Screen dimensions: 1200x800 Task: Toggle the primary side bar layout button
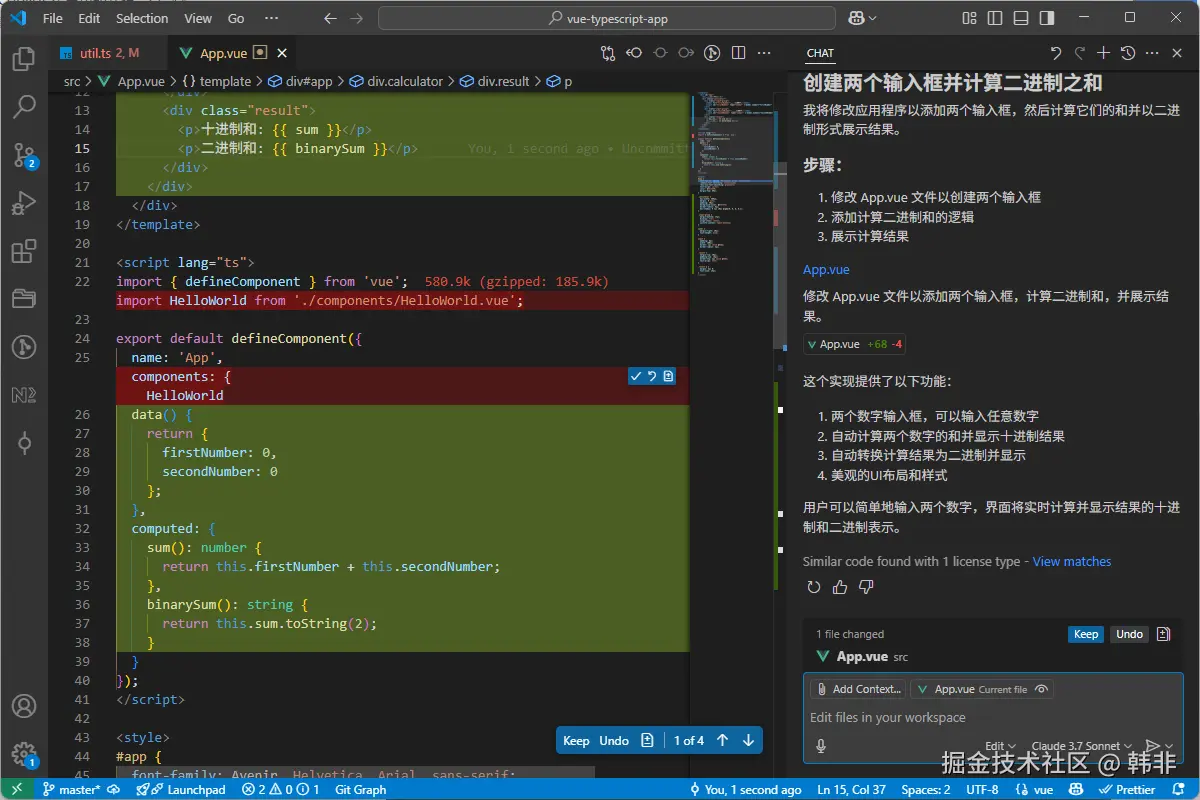(994, 18)
